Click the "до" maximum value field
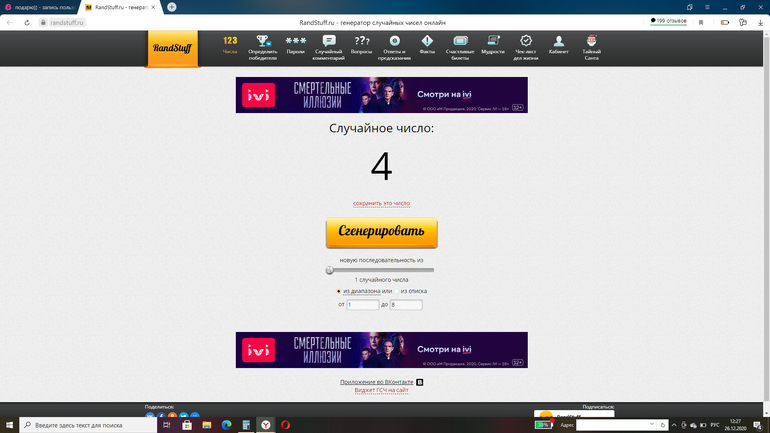This screenshot has height=433, width=770. (x=406, y=305)
